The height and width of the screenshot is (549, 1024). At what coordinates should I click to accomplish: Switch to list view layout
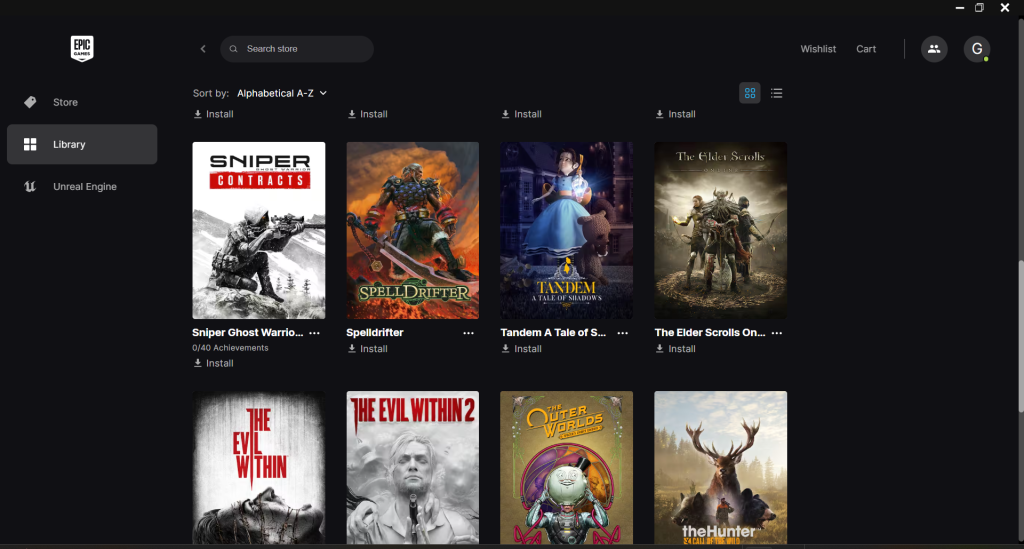[777, 93]
